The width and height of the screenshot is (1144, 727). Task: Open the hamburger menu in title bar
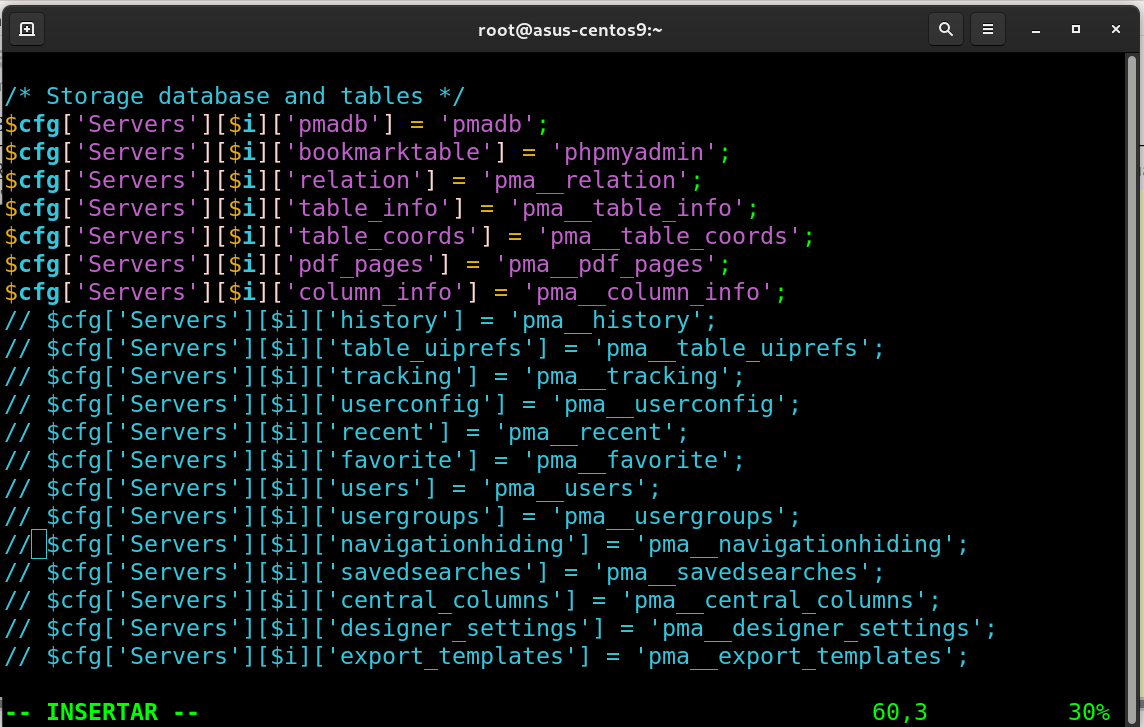point(987,29)
